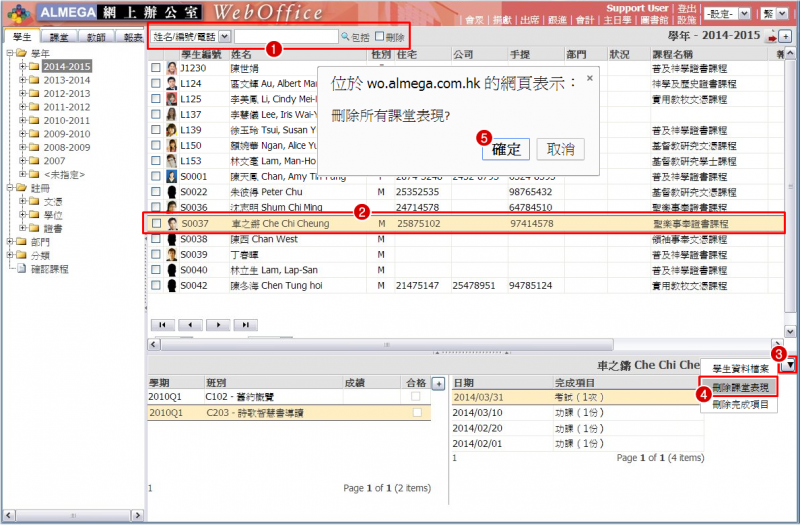Go to first page of student list
Screen dimensions: 800x525
[163, 325]
